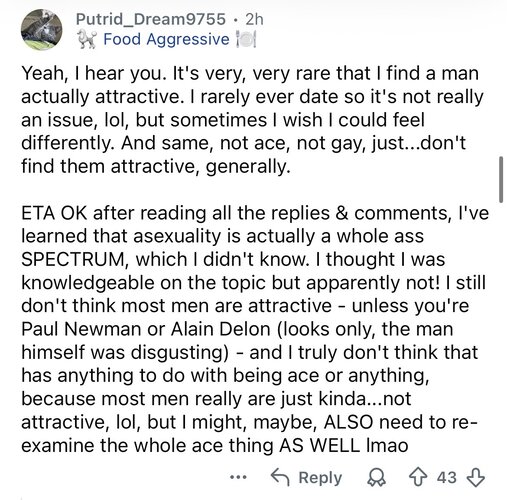Click the name Alain Delon in comment
This screenshot has height=500, width=507.
pyautogui.click(x=220, y=329)
